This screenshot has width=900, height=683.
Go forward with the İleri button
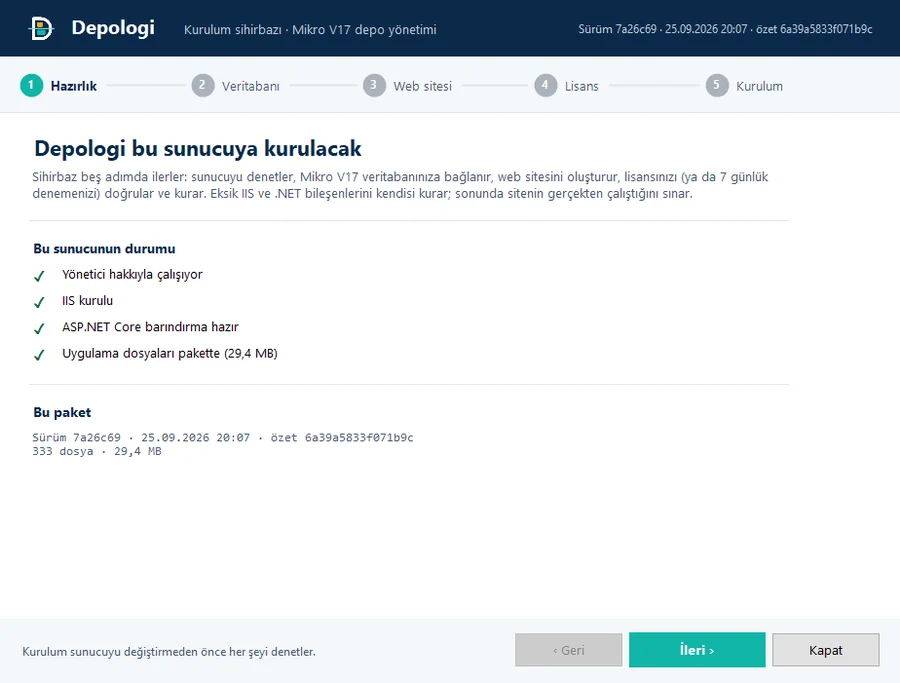[x=697, y=650]
